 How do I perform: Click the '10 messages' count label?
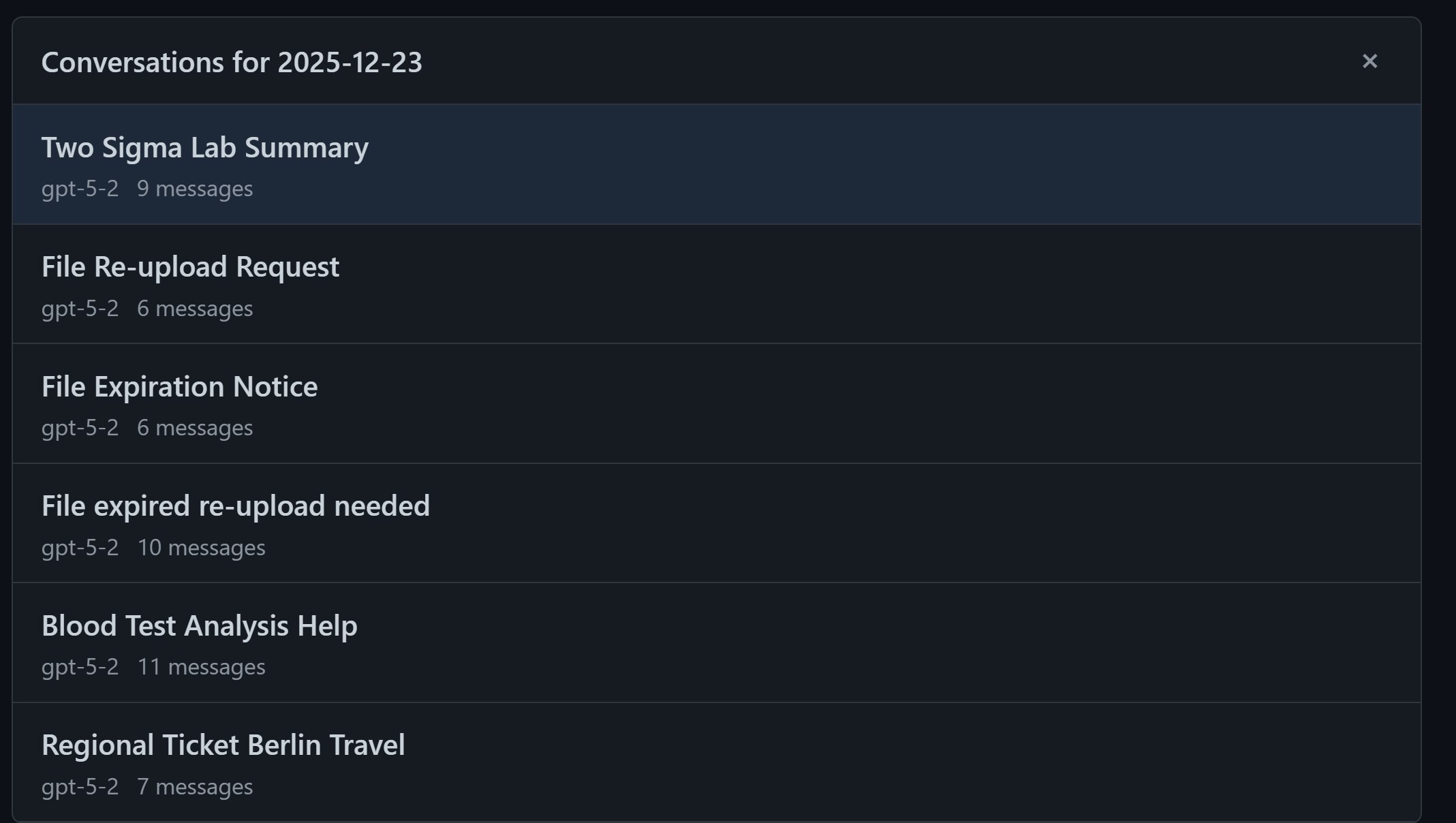(201, 548)
